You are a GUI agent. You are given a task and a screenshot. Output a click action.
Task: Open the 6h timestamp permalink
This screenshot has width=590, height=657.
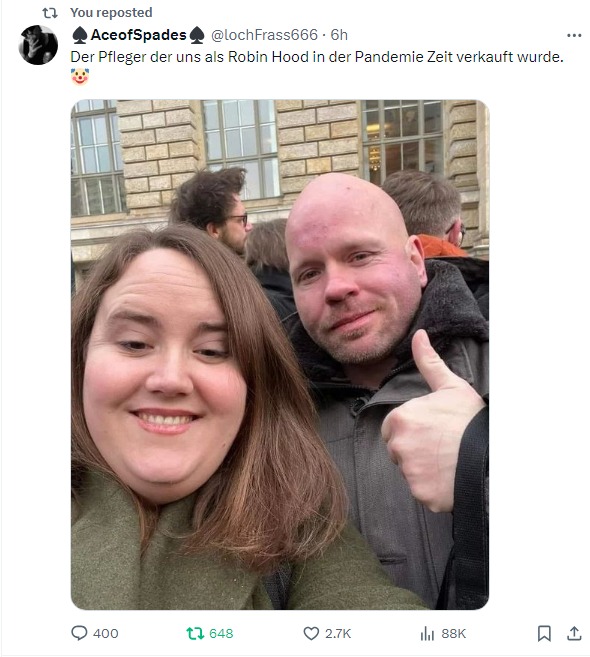click(x=339, y=35)
